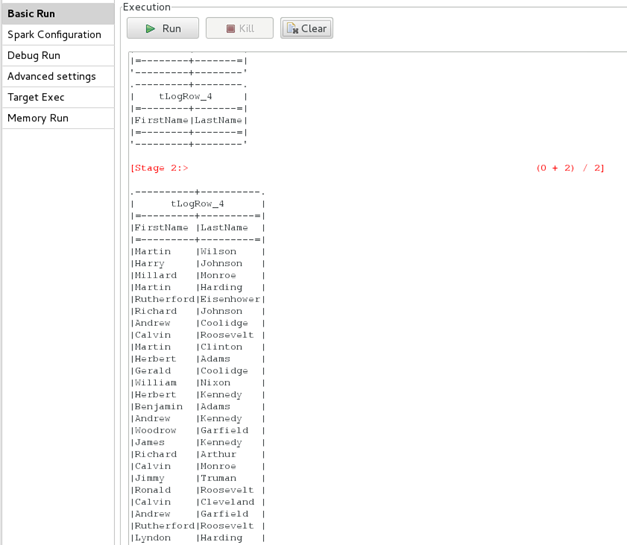Image resolution: width=627 pixels, height=545 pixels.
Task: Select the Jimmy Truman output row
Action: [x=196, y=478]
